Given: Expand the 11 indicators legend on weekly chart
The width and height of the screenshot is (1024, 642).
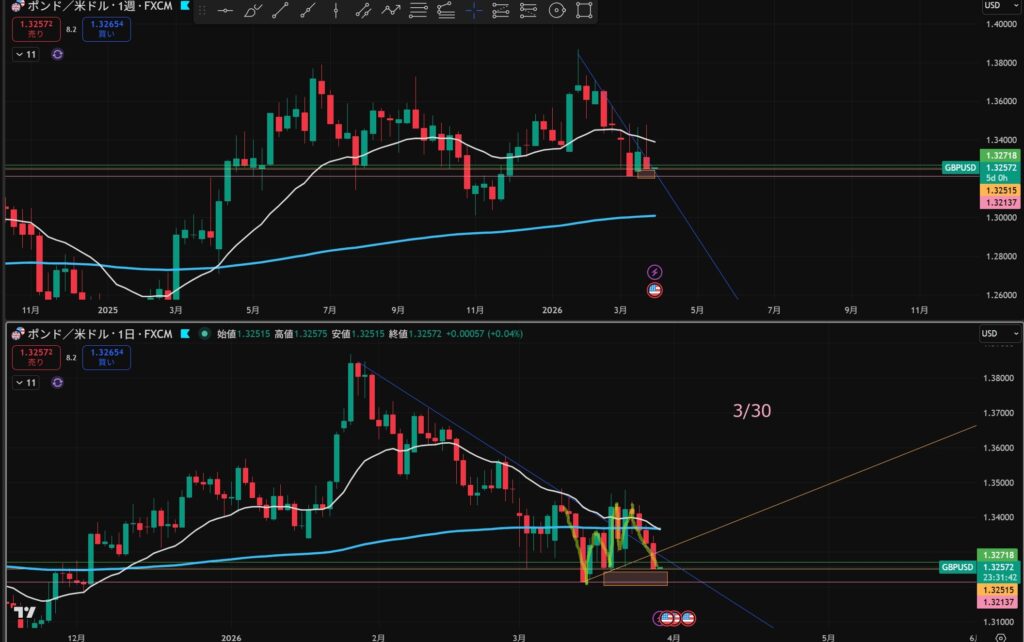Looking at the screenshot, I should (27, 54).
